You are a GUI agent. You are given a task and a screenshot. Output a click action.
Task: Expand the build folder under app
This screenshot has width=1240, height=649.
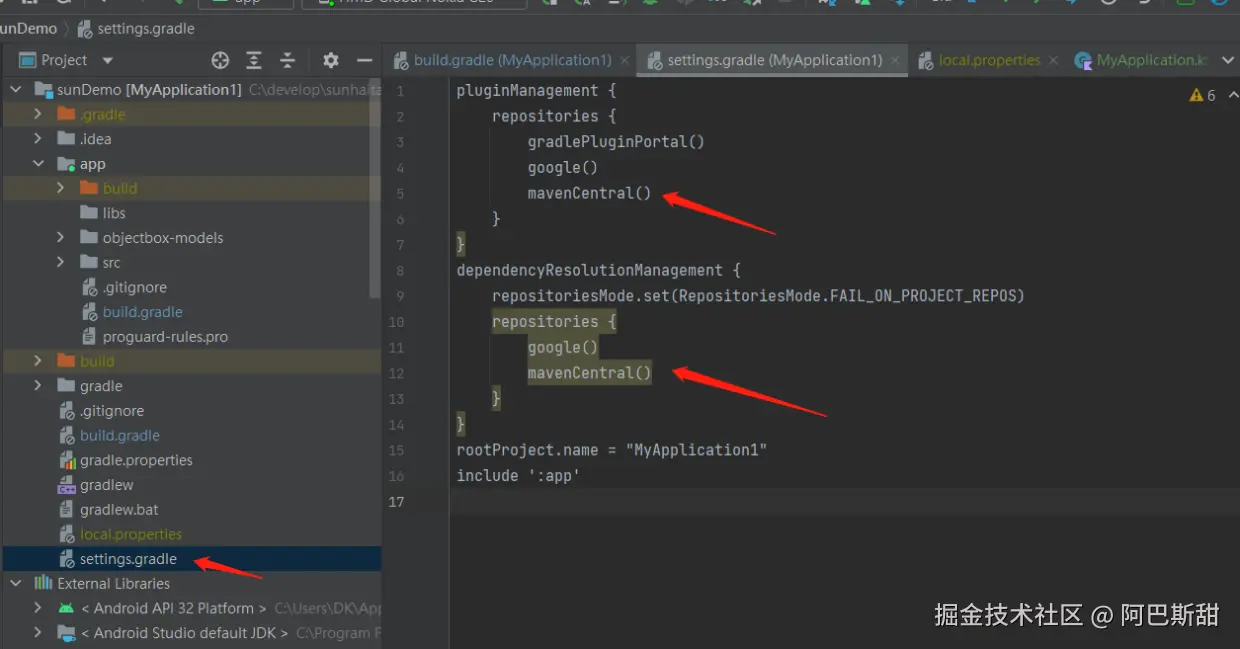point(61,188)
